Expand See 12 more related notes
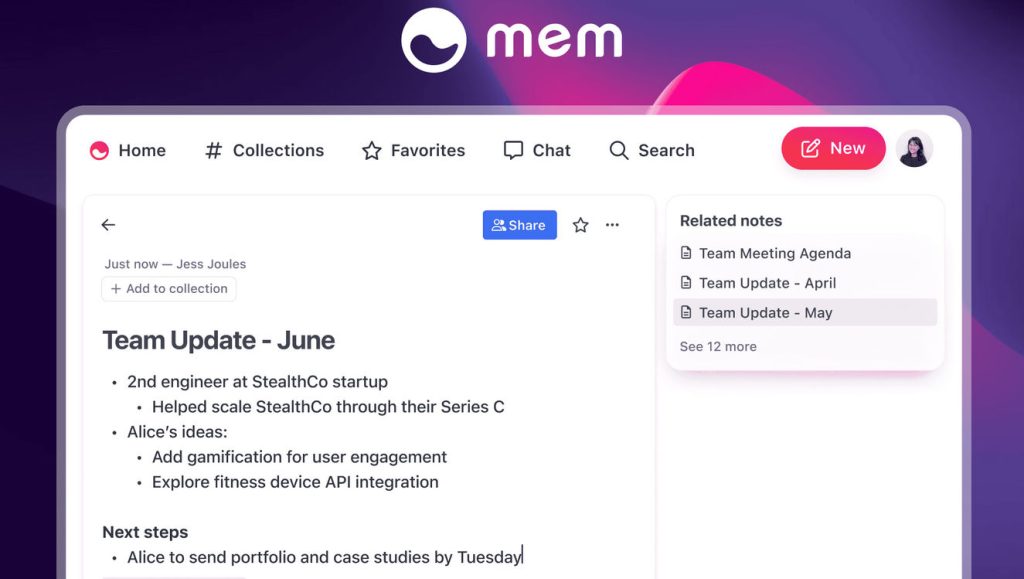Viewport: 1024px width, 579px height. (718, 347)
